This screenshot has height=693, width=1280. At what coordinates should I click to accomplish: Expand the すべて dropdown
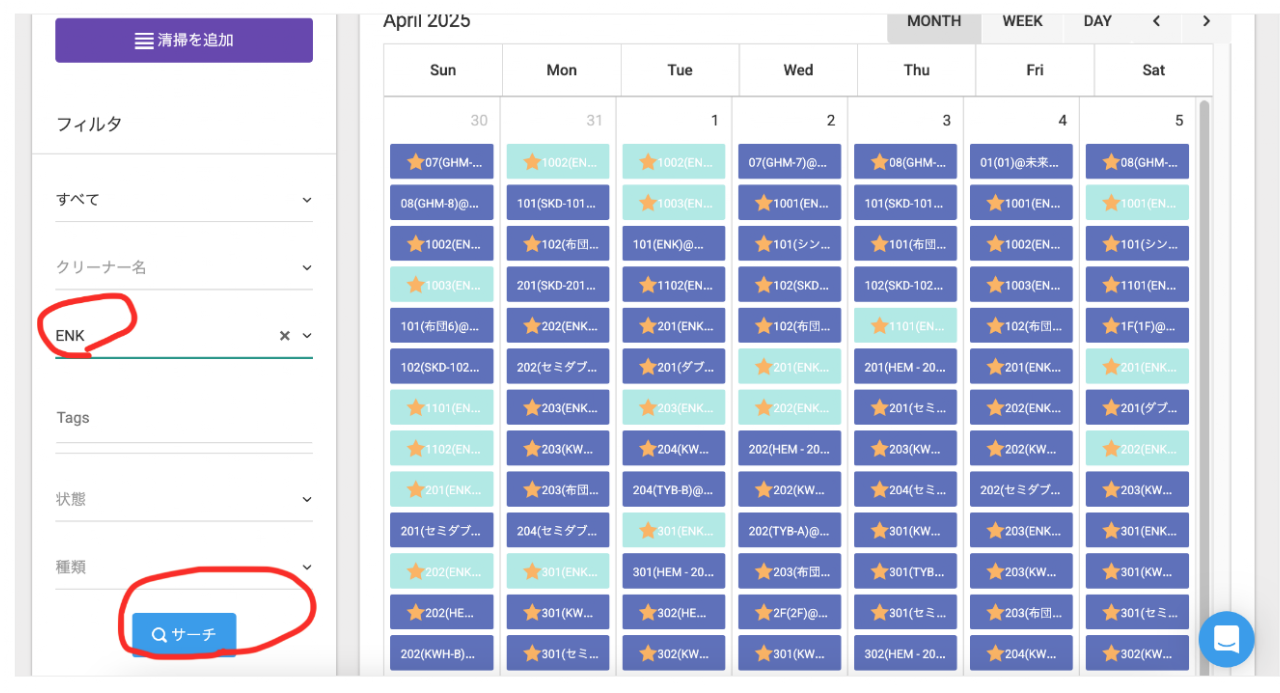click(x=307, y=200)
